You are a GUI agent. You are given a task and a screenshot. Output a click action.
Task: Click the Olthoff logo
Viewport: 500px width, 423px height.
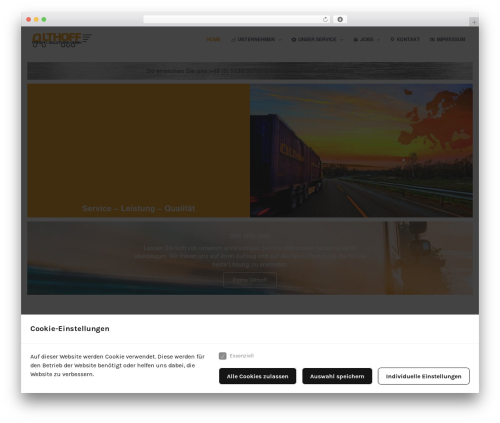tap(62, 40)
